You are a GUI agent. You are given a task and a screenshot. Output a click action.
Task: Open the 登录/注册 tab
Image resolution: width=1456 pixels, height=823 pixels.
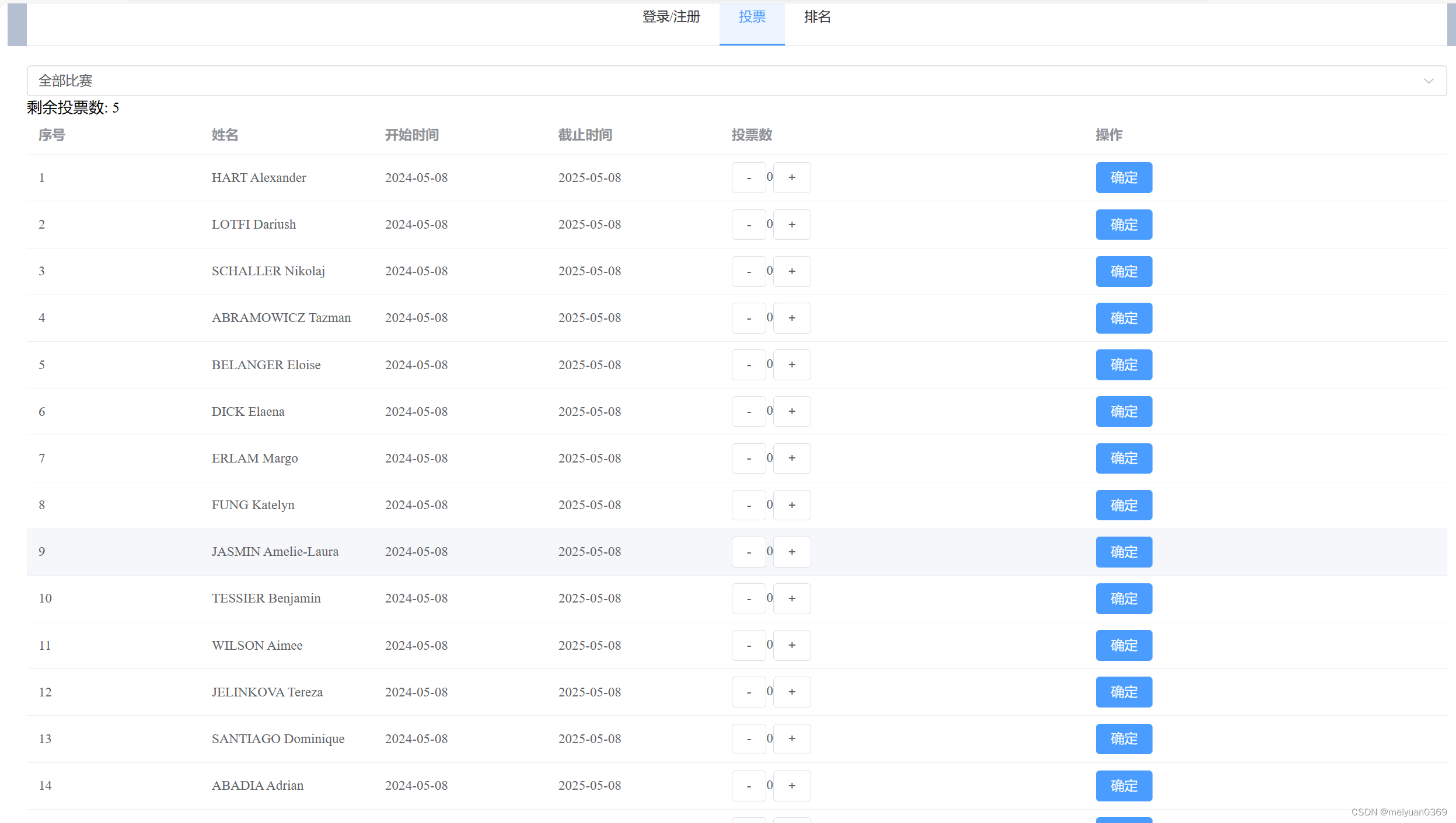click(x=671, y=17)
